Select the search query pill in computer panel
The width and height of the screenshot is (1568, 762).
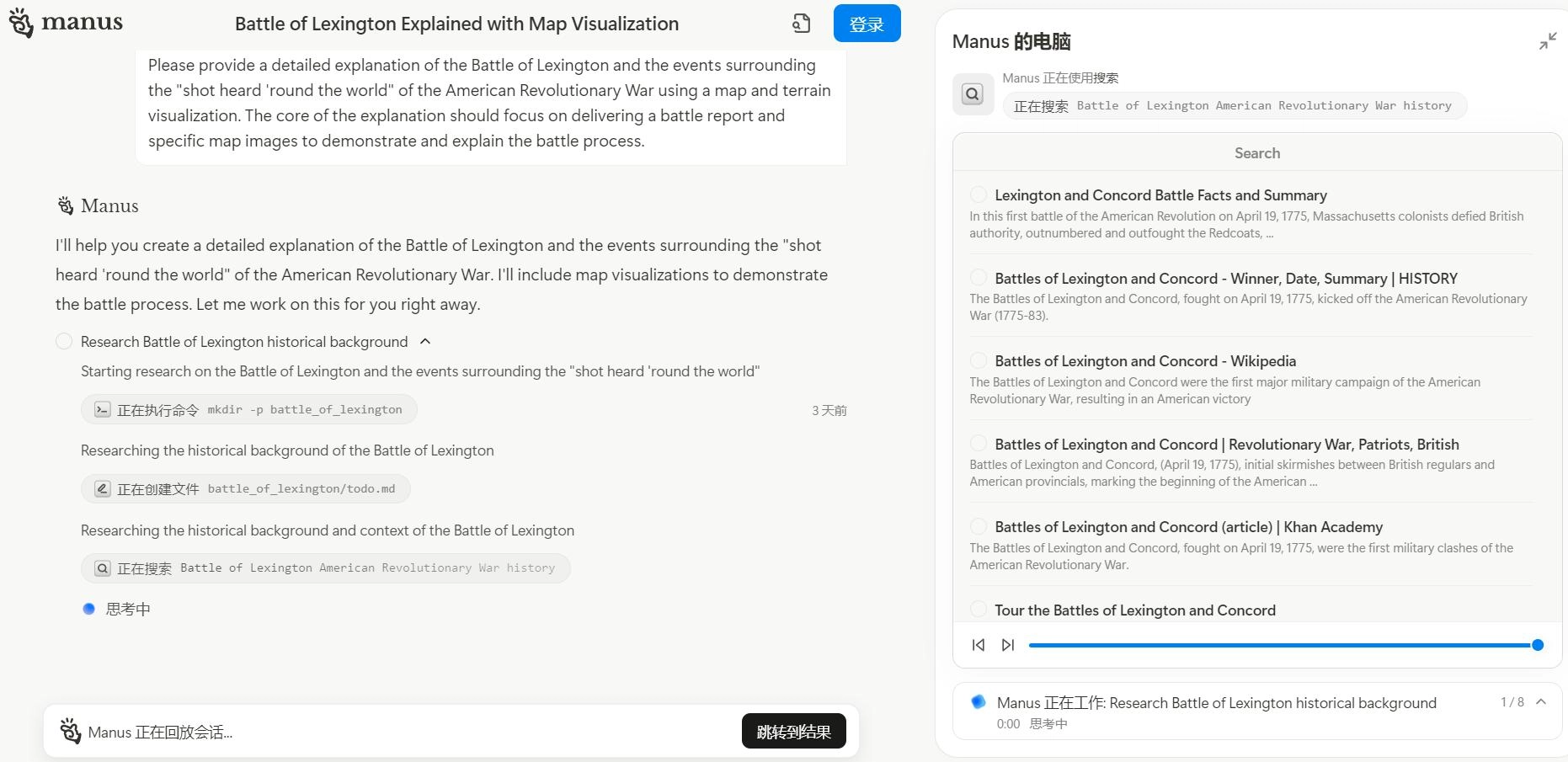[x=1235, y=106]
